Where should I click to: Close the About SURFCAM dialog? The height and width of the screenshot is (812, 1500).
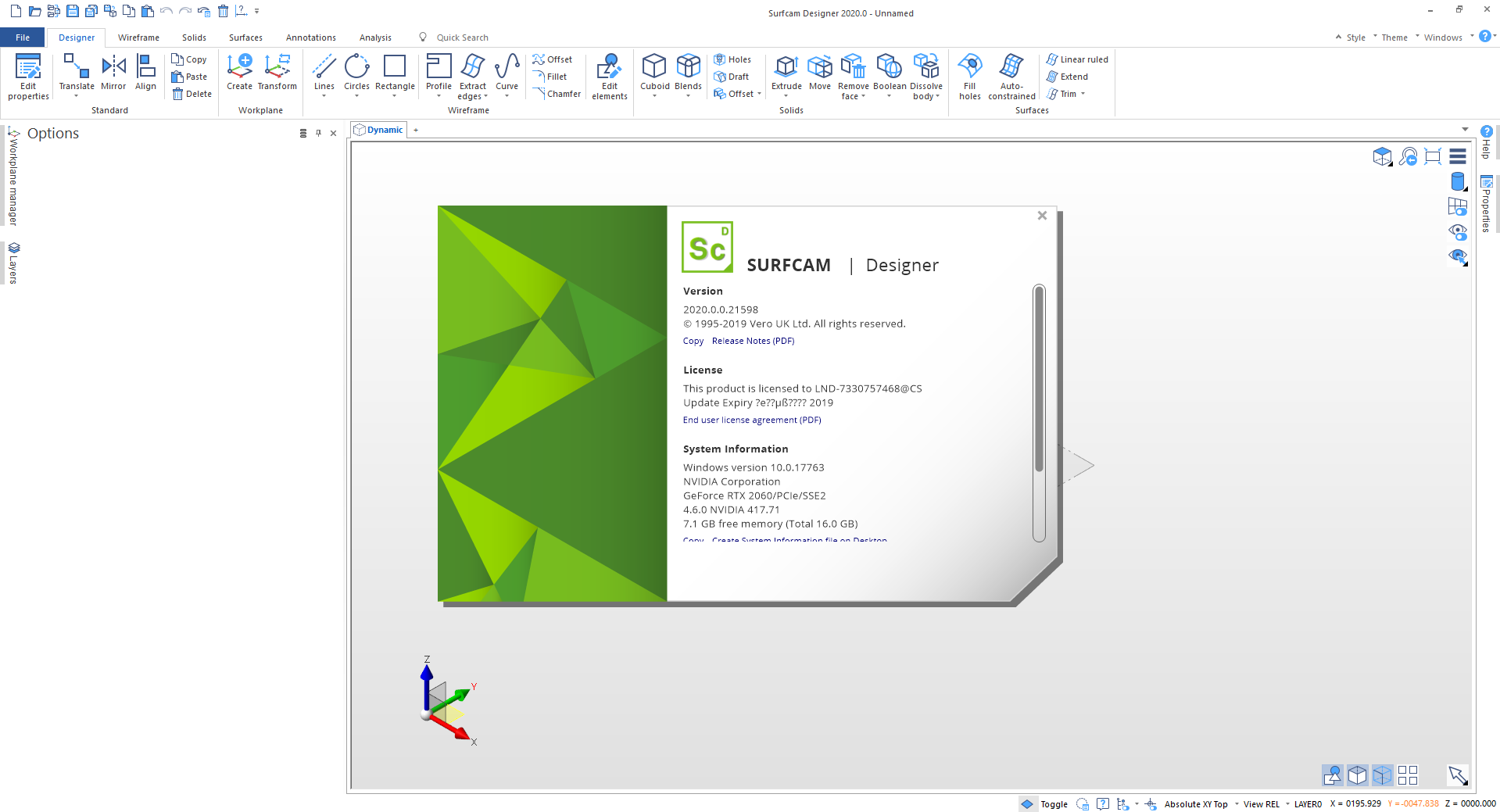pos(1042,216)
